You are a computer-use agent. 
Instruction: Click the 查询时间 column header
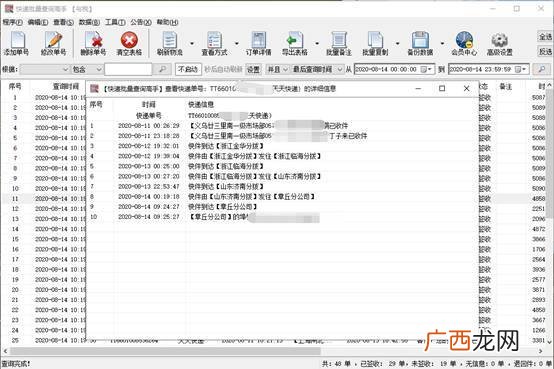click(66, 86)
